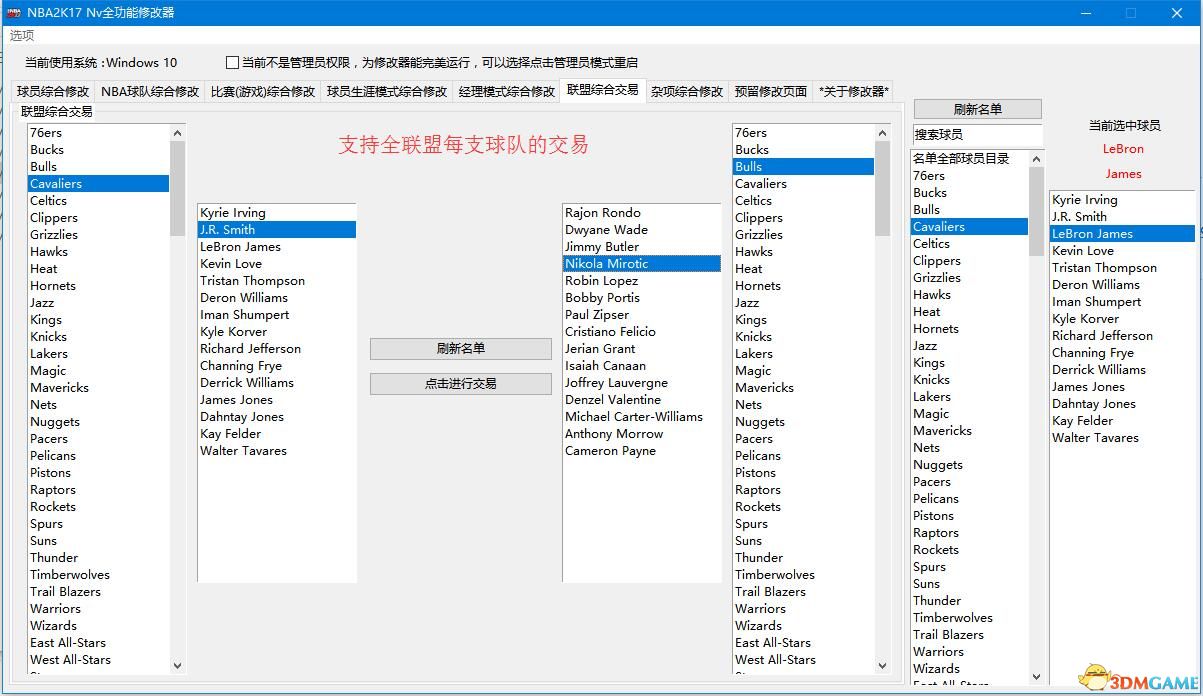Switch to the NBA球队综合修改 tab
This screenshot has width=1203, height=696.
pos(150,91)
